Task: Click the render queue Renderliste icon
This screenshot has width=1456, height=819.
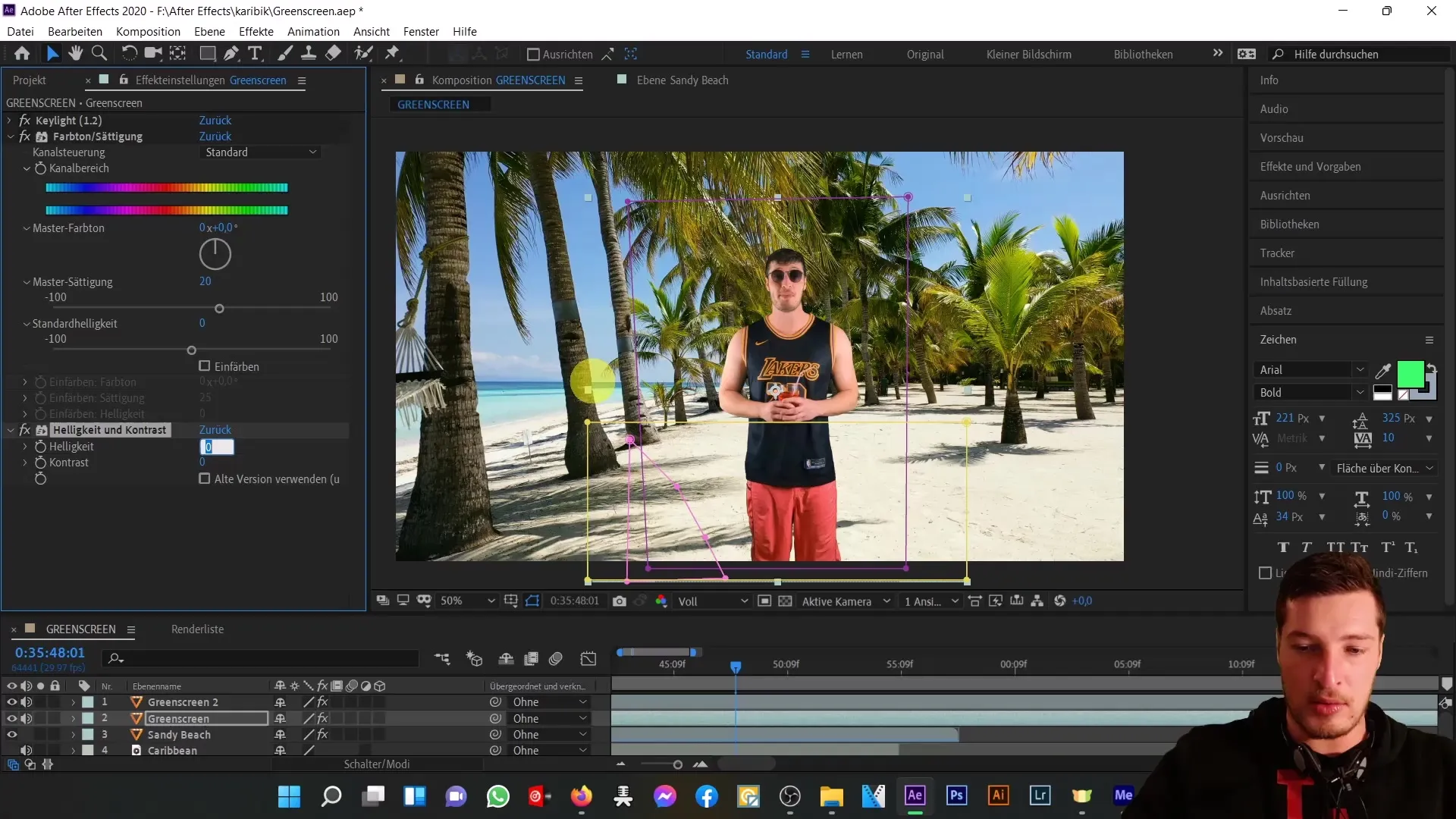Action: tap(198, 628)
